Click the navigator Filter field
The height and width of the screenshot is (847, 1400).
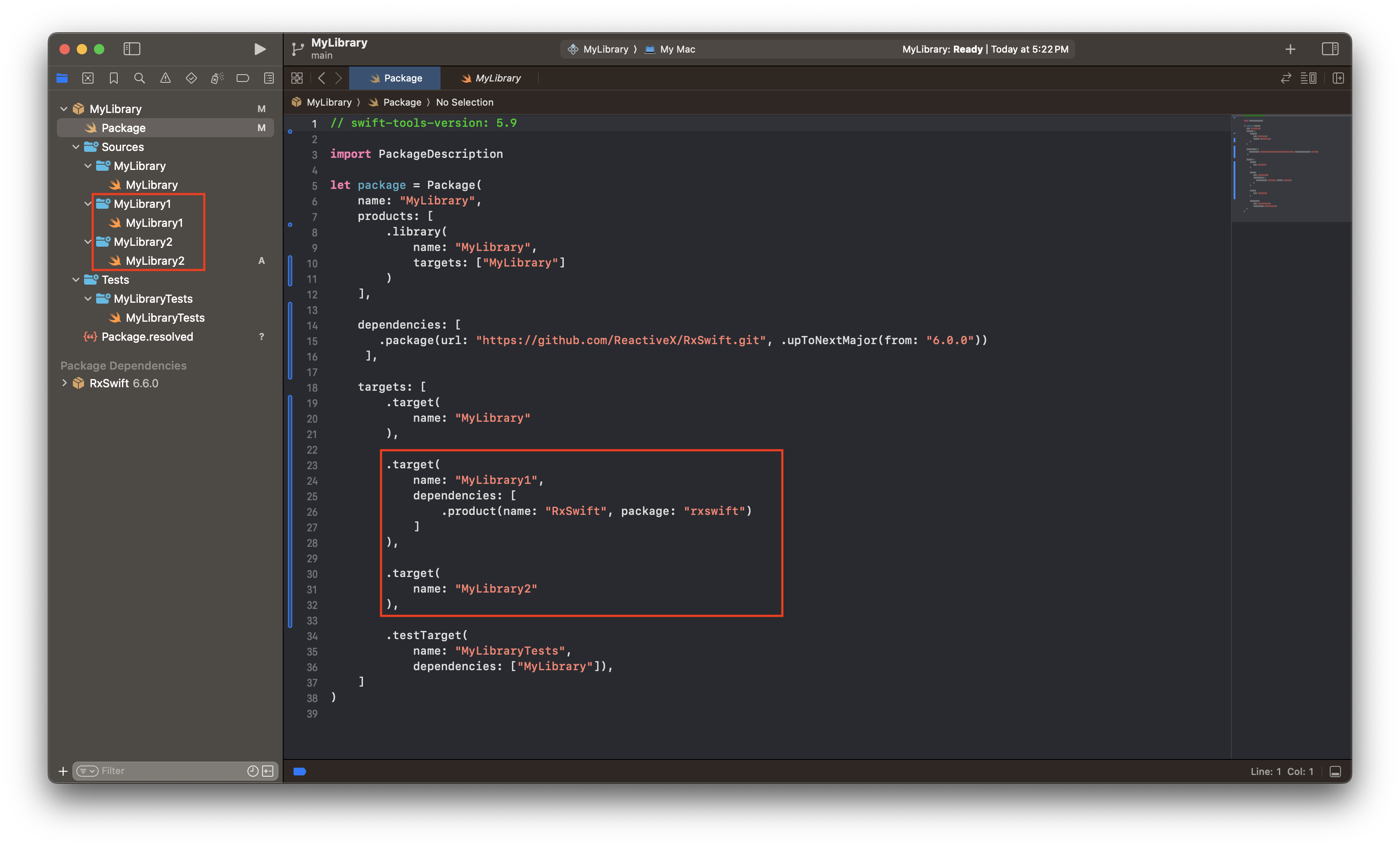pyautogui.click(x=170, y=771)
